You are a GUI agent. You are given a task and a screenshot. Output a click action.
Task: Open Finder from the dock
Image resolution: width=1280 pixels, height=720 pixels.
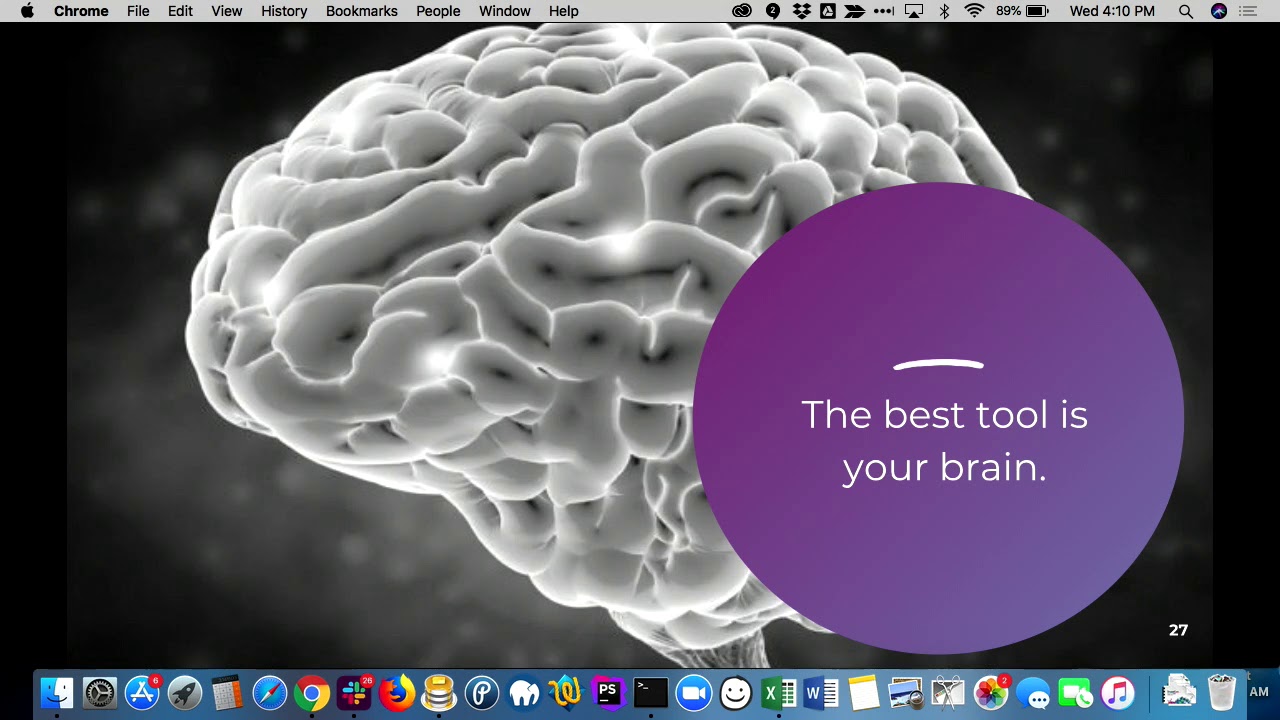tap(57, 692)
